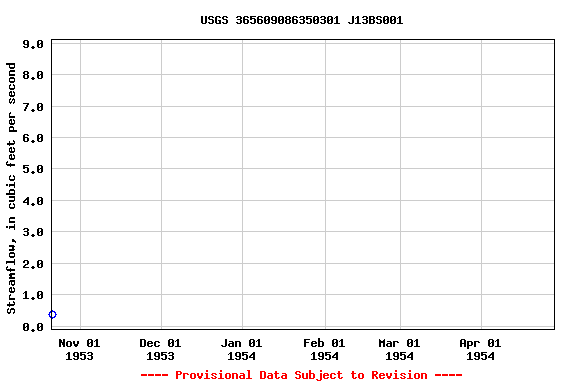The width and height of the screenshot is (576, 384).
Task: Click the 7.0 y-axis value
Action: tap(33, 107)
